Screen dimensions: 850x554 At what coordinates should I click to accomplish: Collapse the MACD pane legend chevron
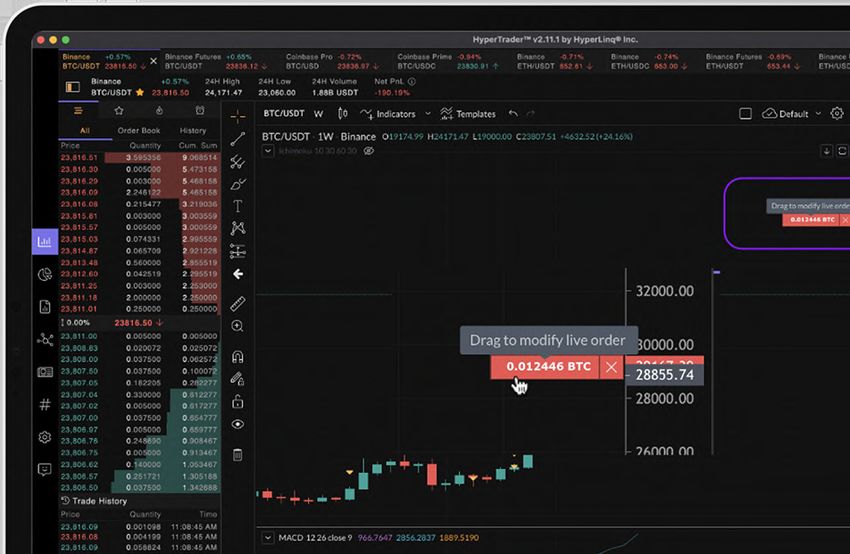coord(268,538)
